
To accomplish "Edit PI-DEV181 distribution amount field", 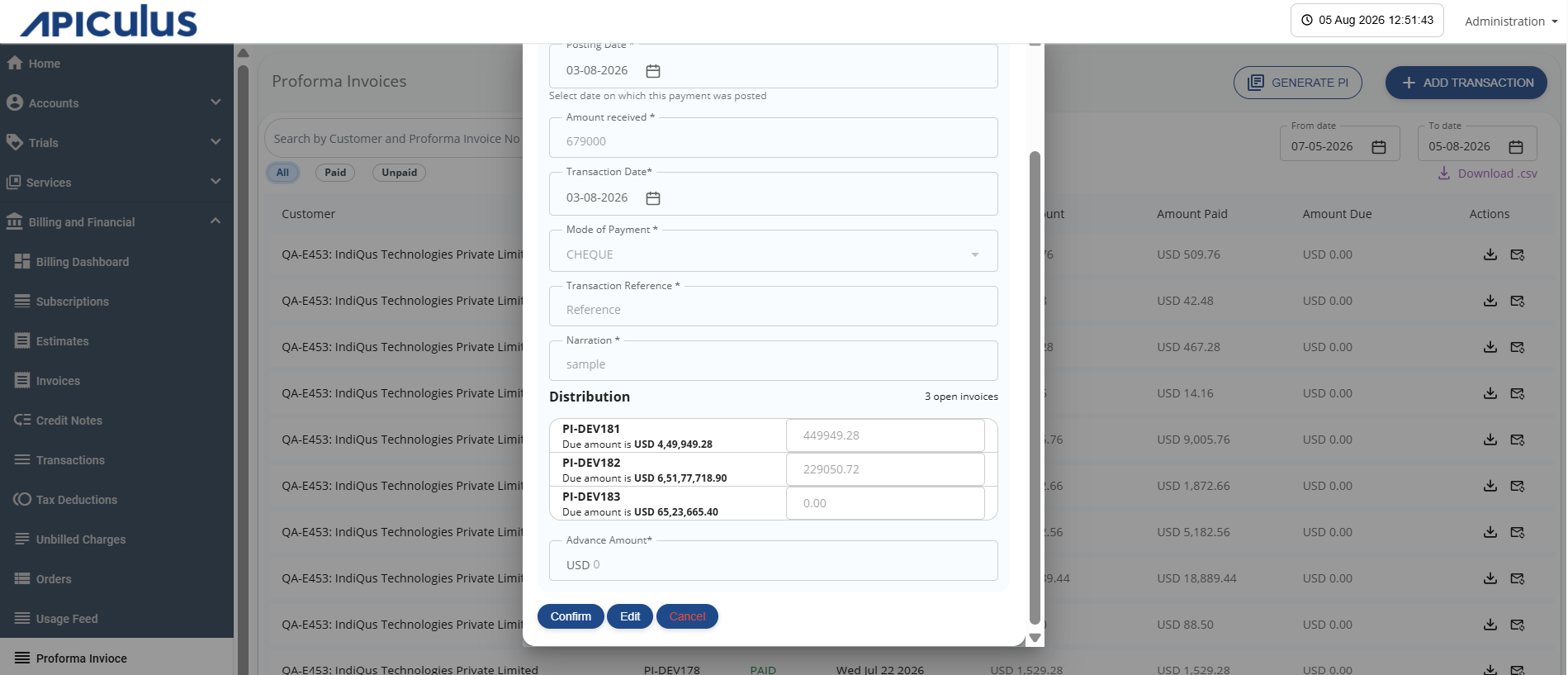I will pos(885,435).
